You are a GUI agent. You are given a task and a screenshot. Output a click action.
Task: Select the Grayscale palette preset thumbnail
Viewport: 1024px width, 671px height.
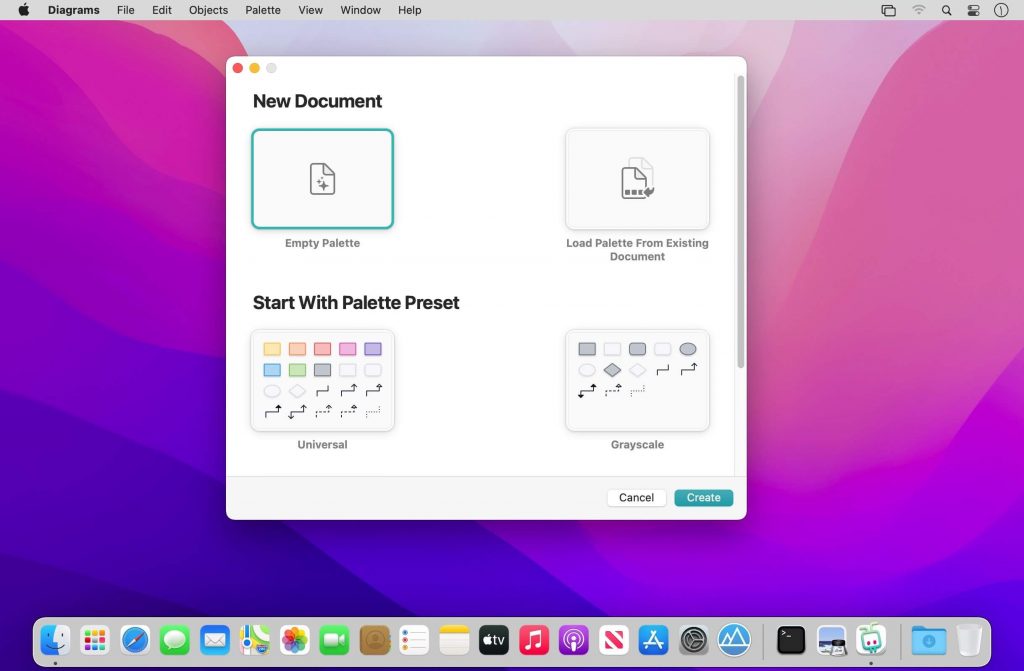637,381
